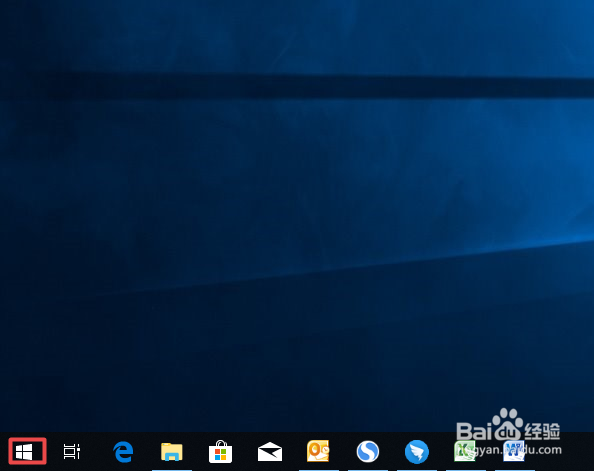Open File Explorer from the taskbar
Viewport: 594px width, 471px height.
tap(172, 451)
